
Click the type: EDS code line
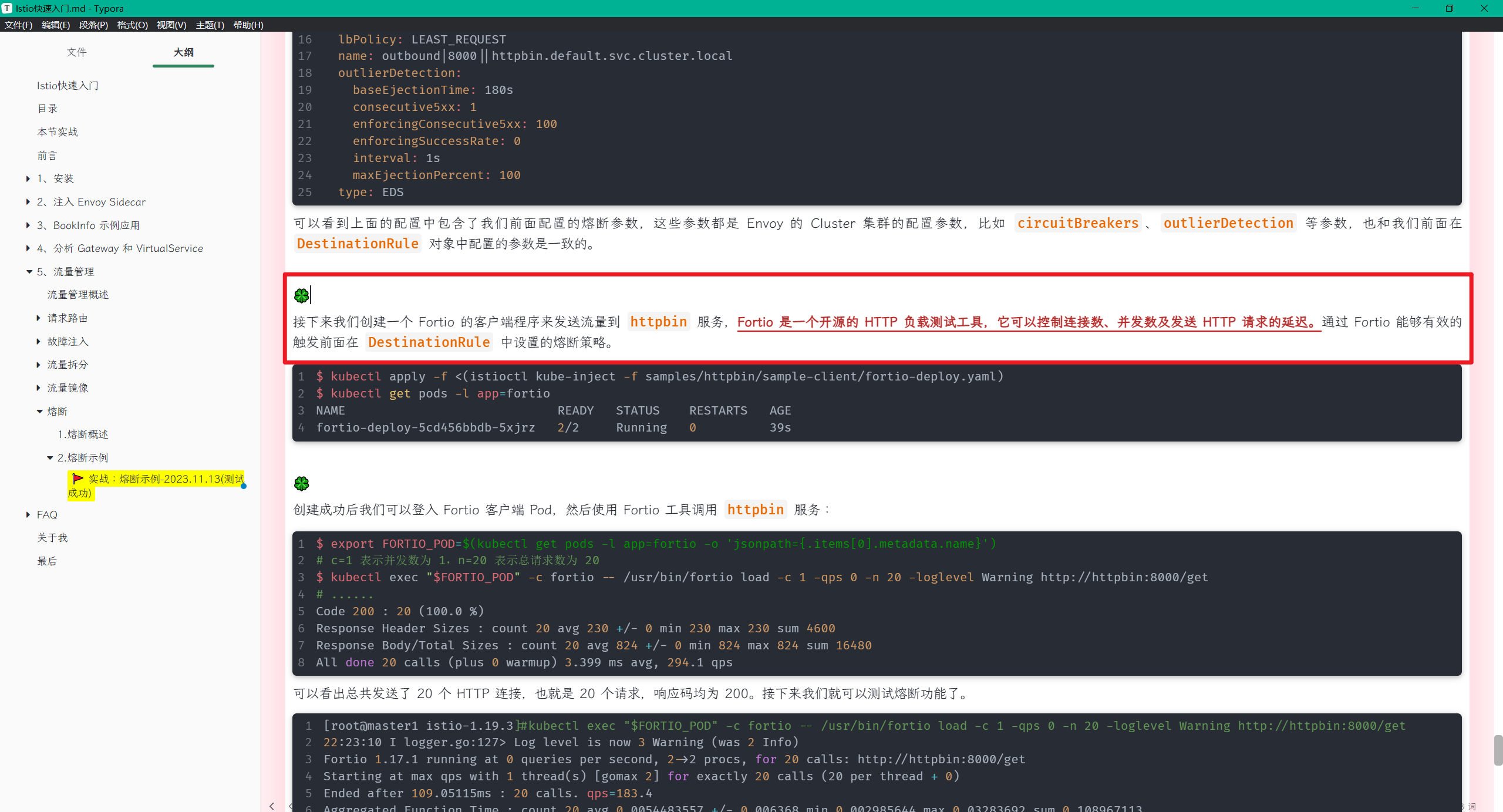pyautogui.click(x=370, y=192)
